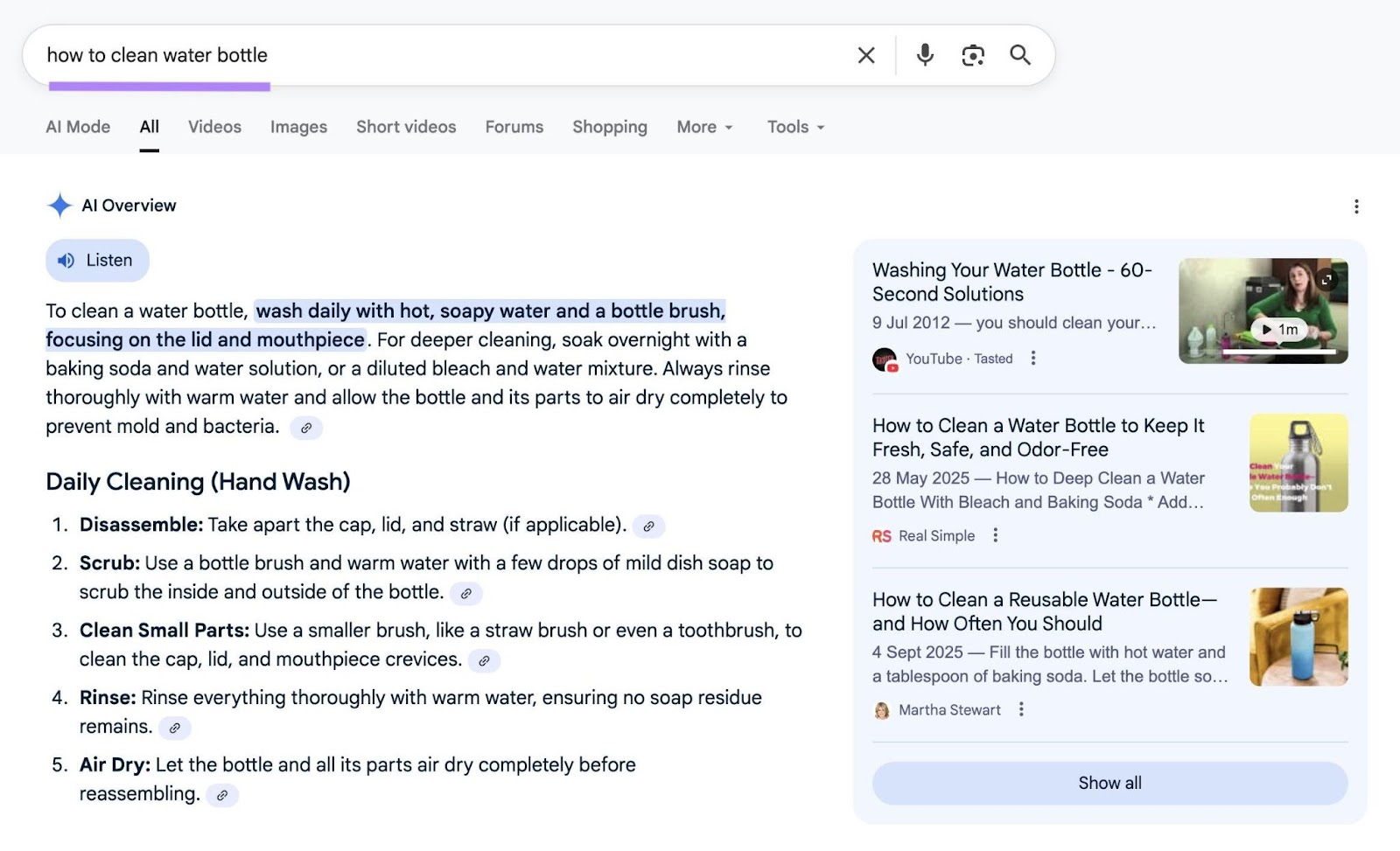Open the More search categories dropdown
Screen dimensions: 1400x851
[x=704, y=127]
